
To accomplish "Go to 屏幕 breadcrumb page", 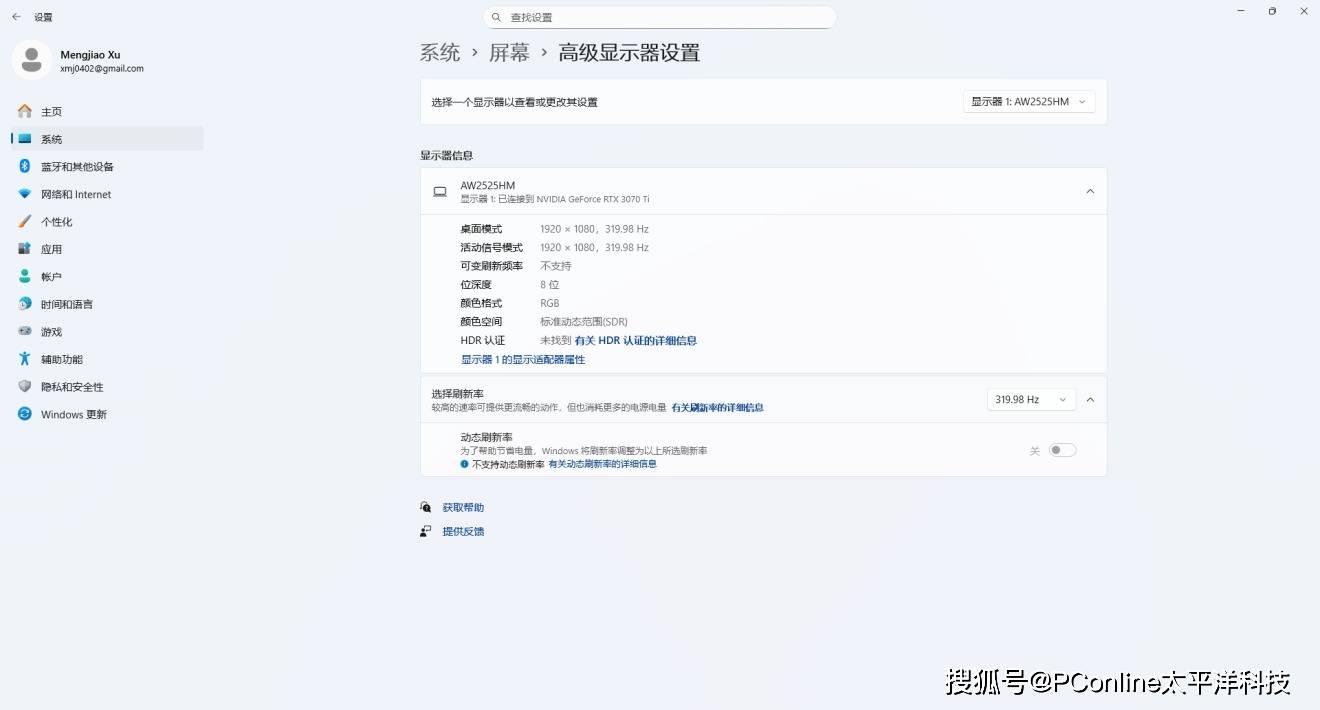I will (x=509, y=53).
